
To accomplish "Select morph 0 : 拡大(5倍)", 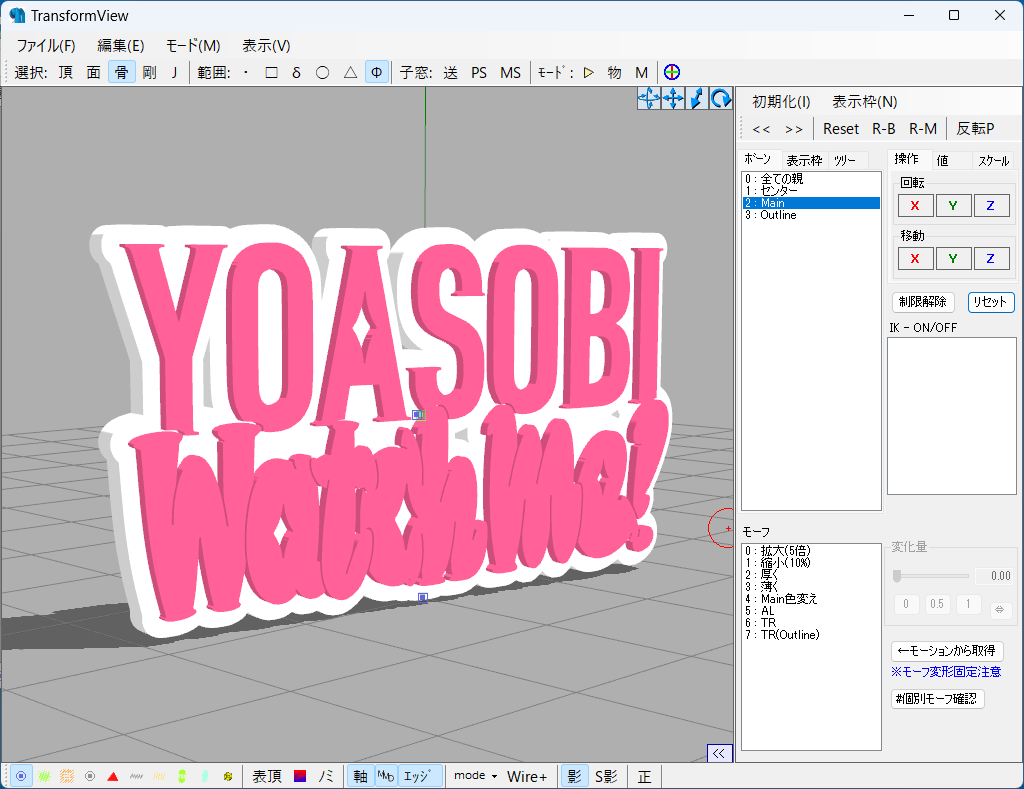I will click(x=812, y=551).
